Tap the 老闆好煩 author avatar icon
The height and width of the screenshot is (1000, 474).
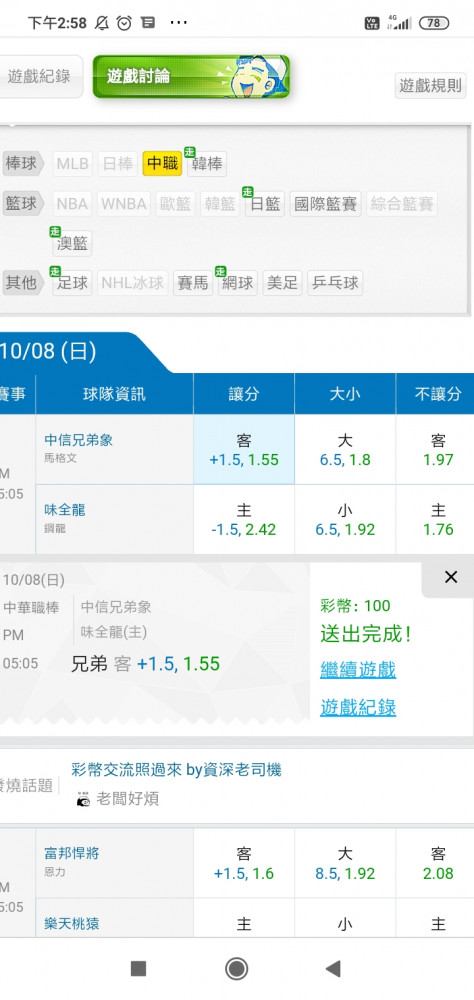[x=83, y=799]
